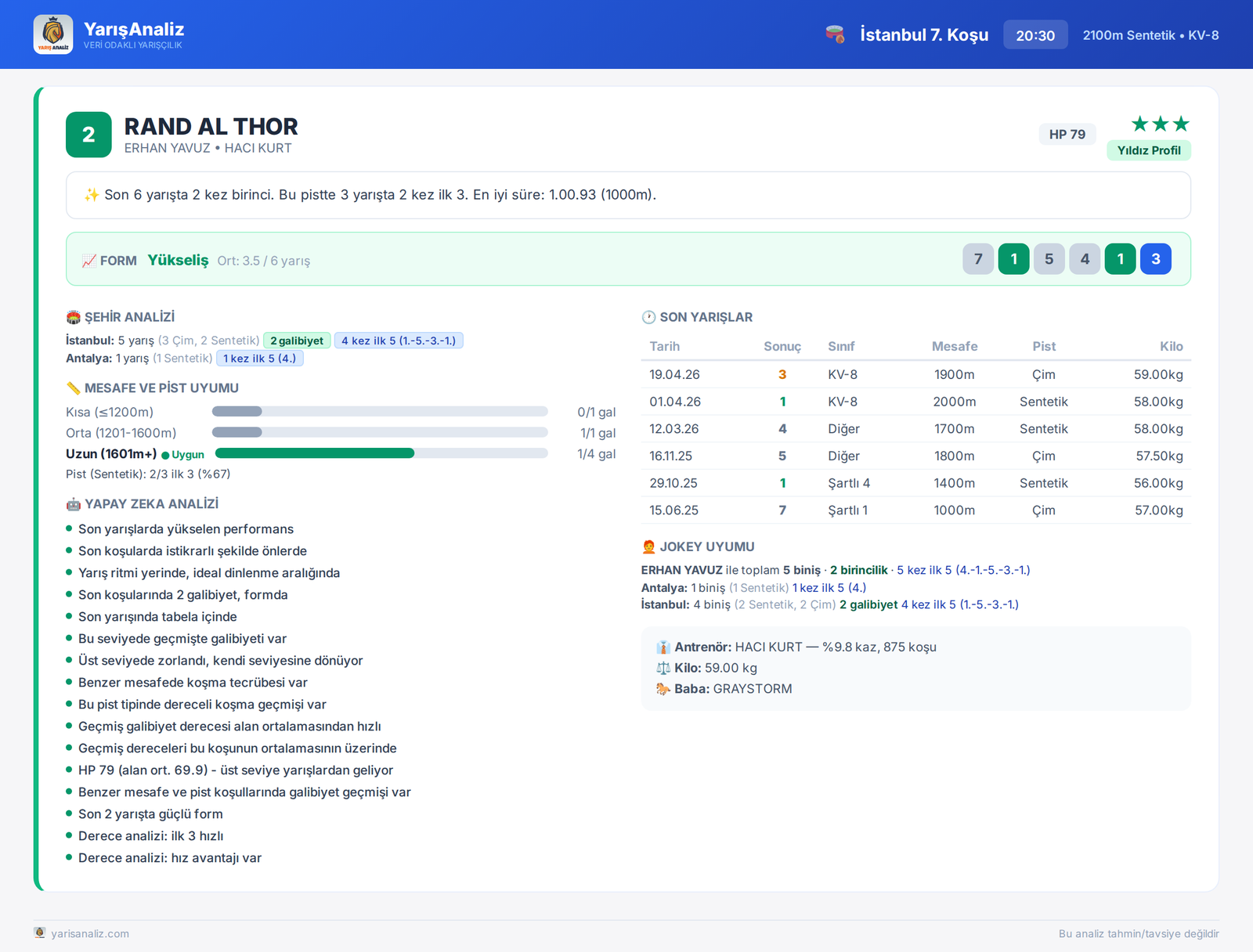The height and width of the screenshot is (952, 1253).
Task: Click the three green stars rating
Action: 1160,124
